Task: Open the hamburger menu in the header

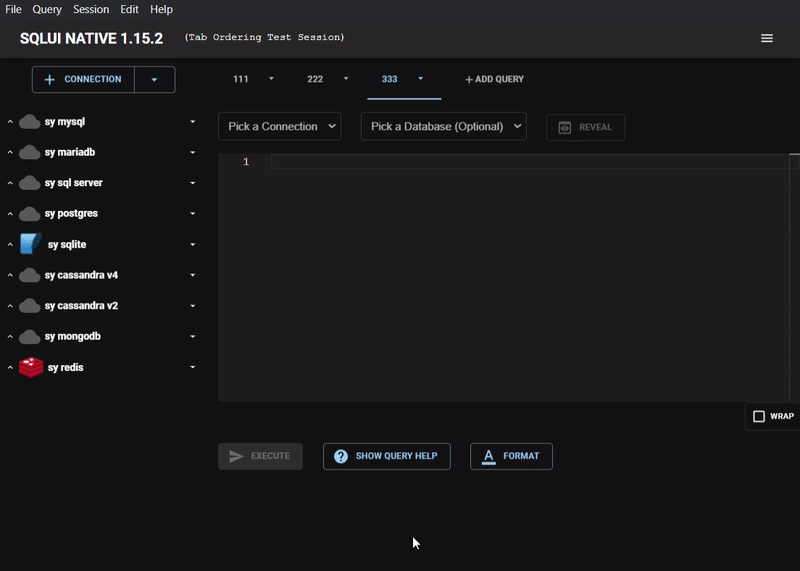Action: (766, 38)
